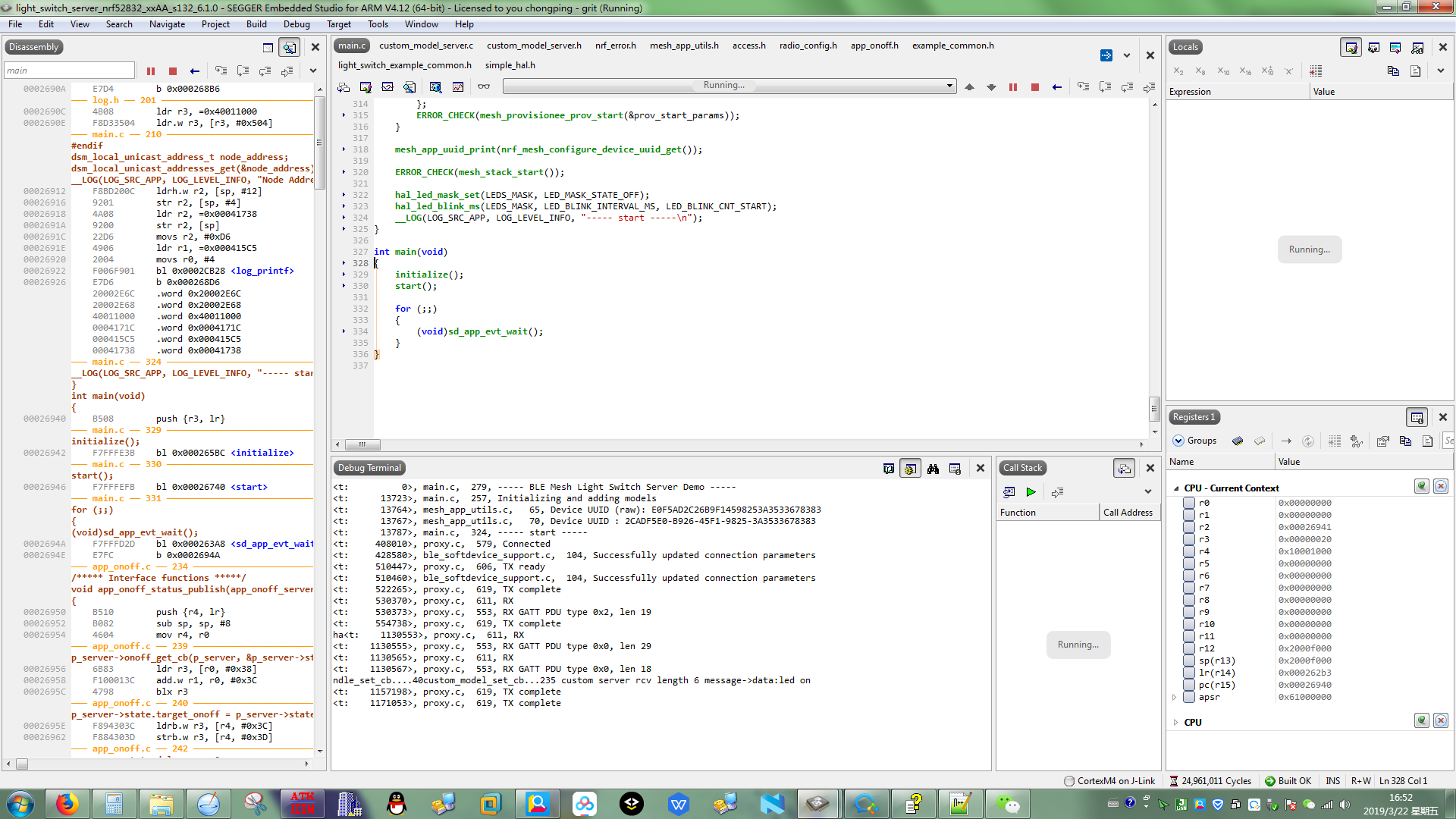Image resolution: width=1456 pixels, height=819 pixels.
Task: Click the Expression column header in Locals
Action: pyautogui.click(x=1238, y=92)
